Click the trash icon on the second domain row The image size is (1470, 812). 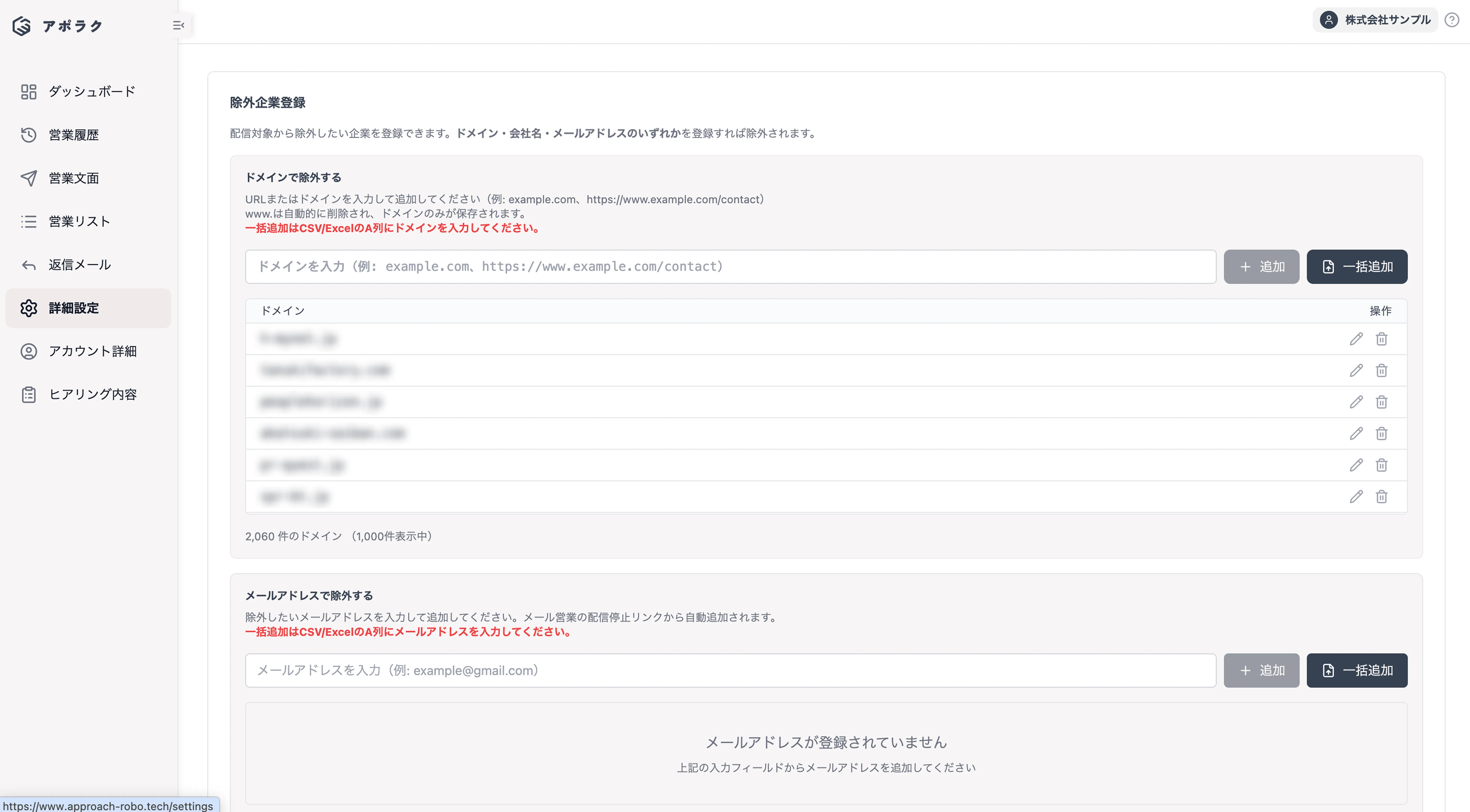[1381, 370]
